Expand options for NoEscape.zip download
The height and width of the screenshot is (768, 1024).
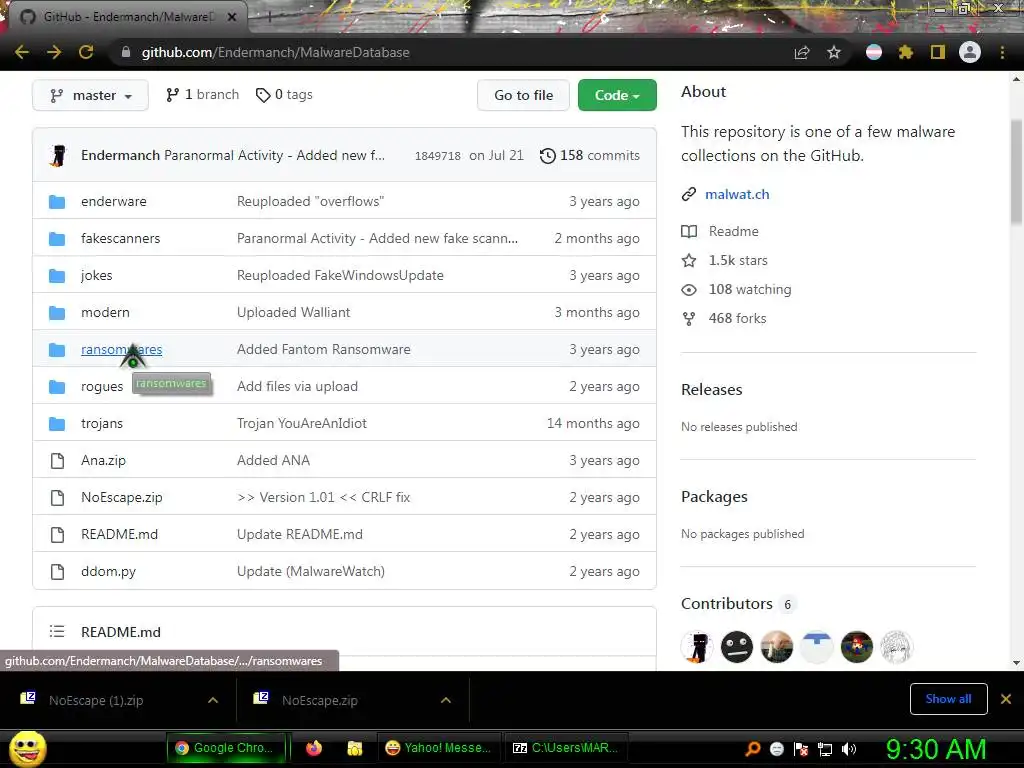coord(446,700)
